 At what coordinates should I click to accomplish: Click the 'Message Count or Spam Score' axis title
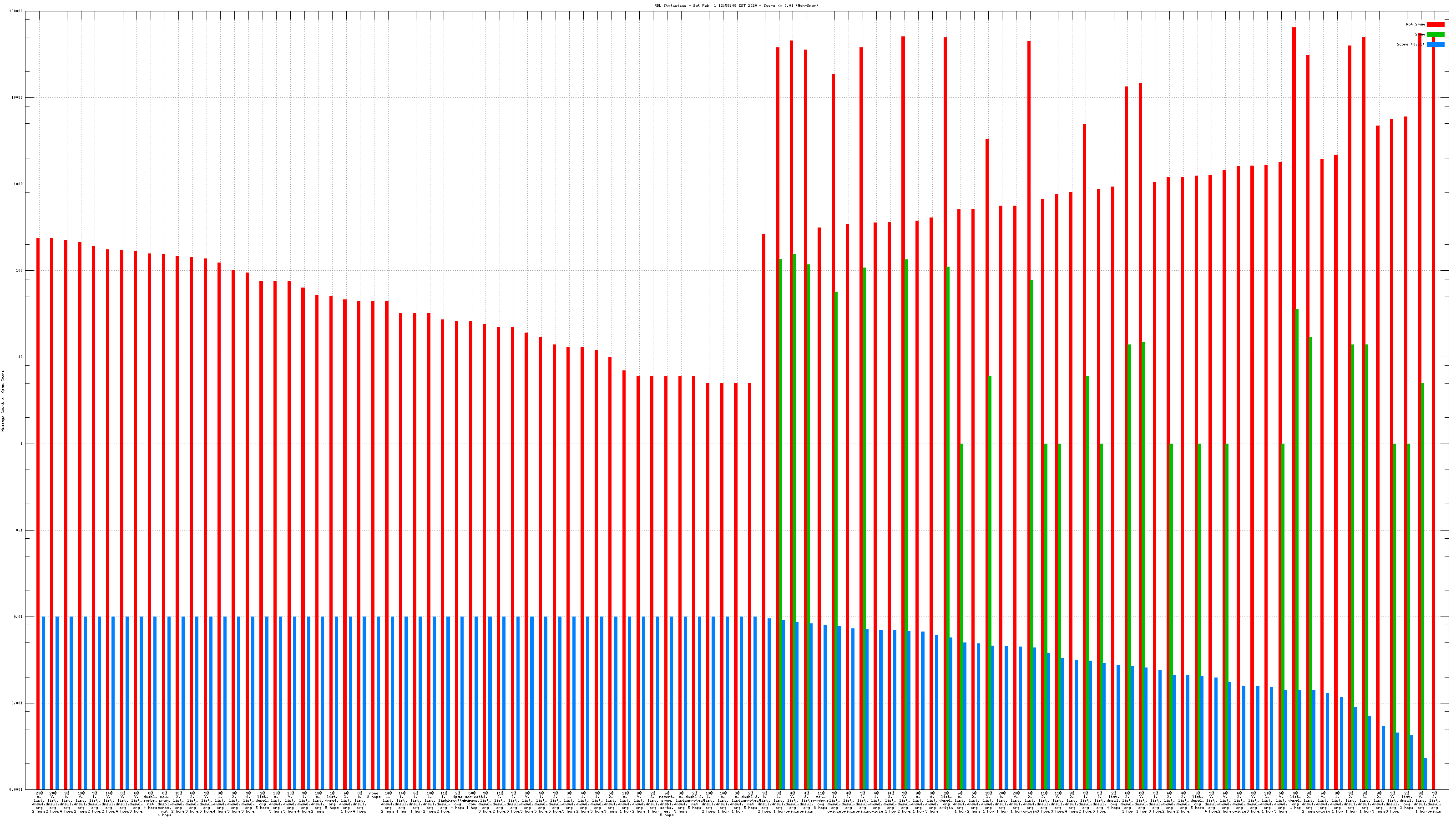(x=3, y=401)
